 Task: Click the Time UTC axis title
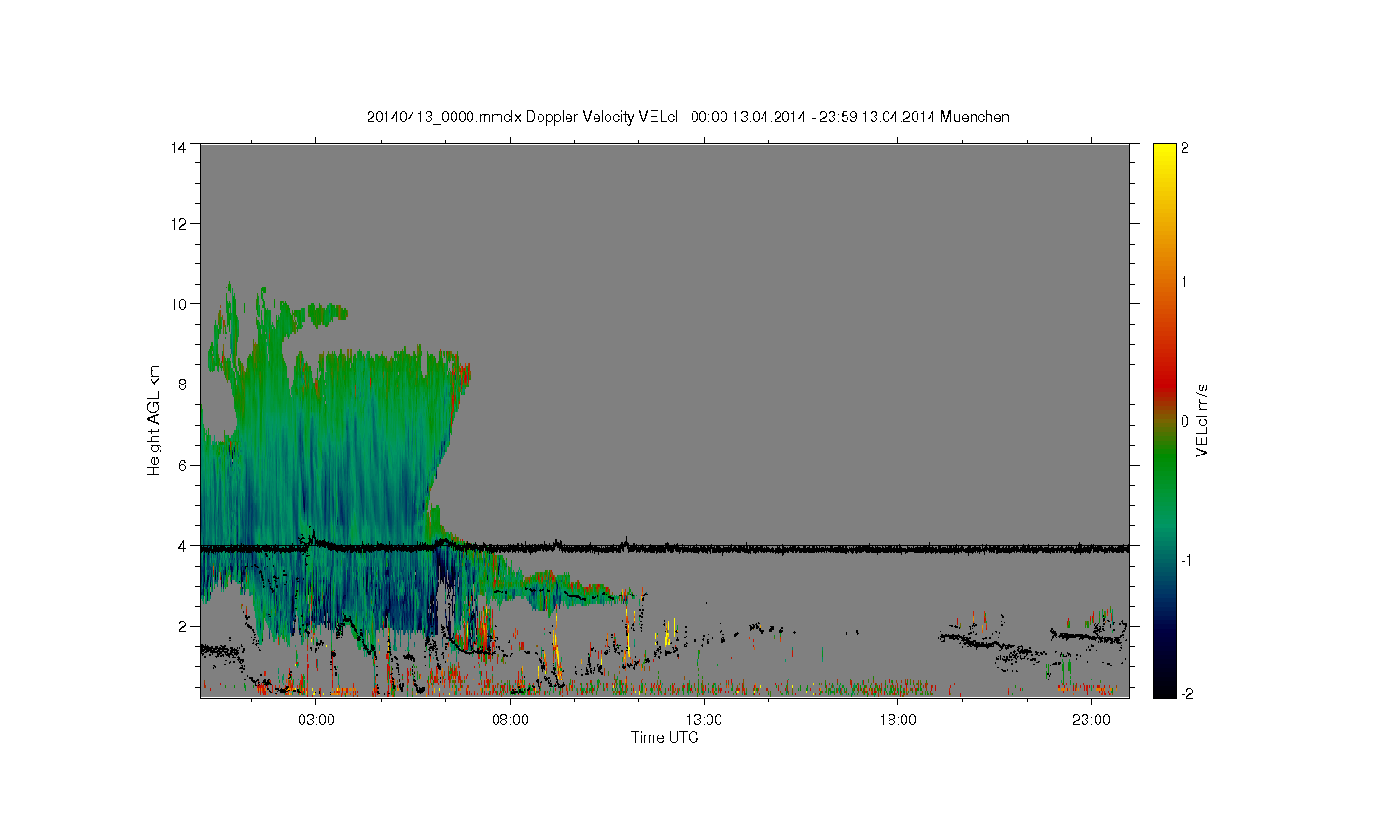pos(665,737)
